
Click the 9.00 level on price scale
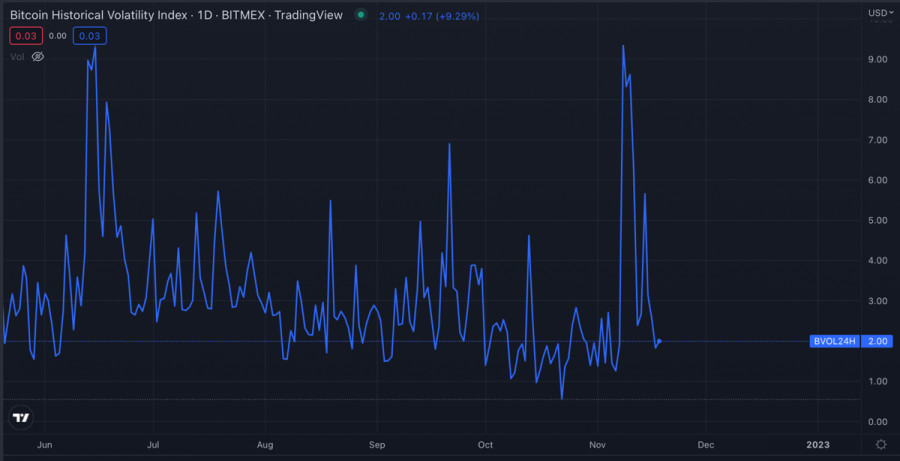[x=878, y=60]
